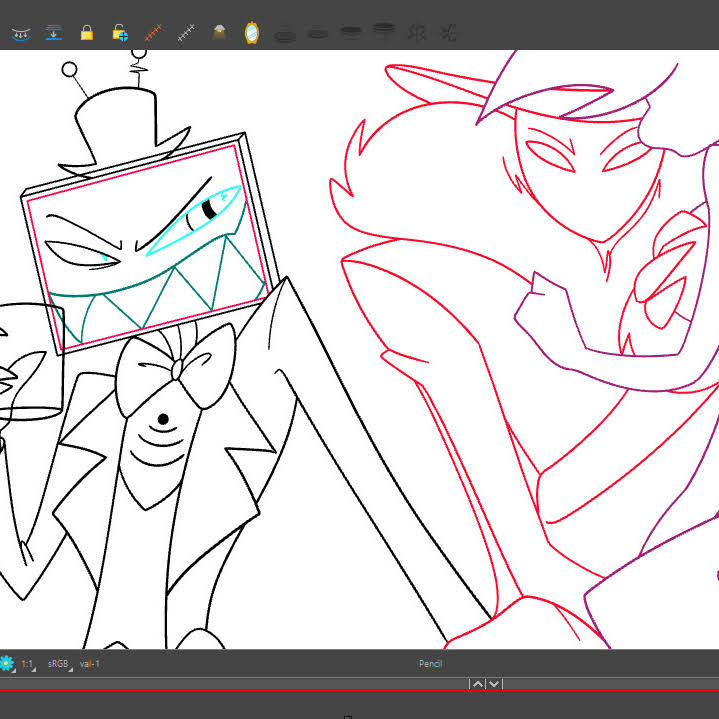
Task: Click the fourth dark stacked-layers icon
Action: click(x=384, y=32)
